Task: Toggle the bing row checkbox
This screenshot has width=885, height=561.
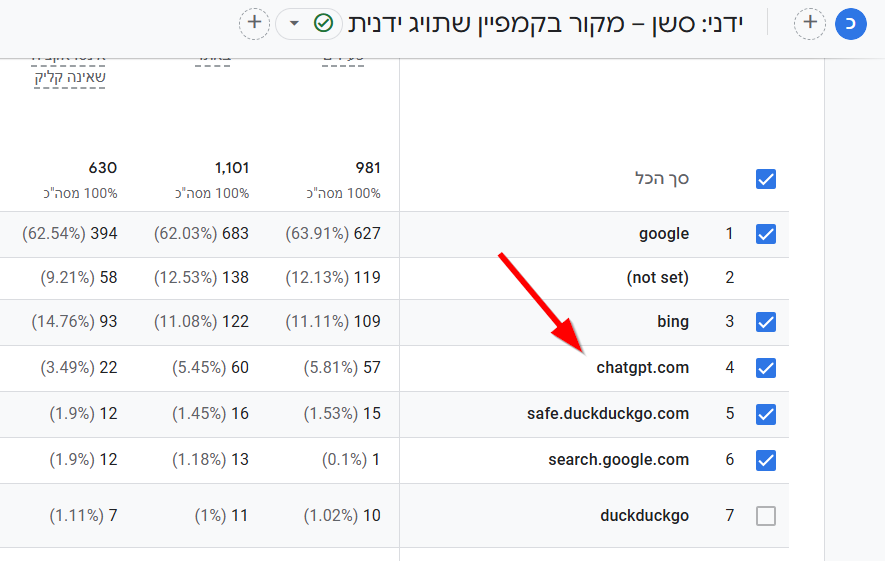Action: (x=766, y=322)
